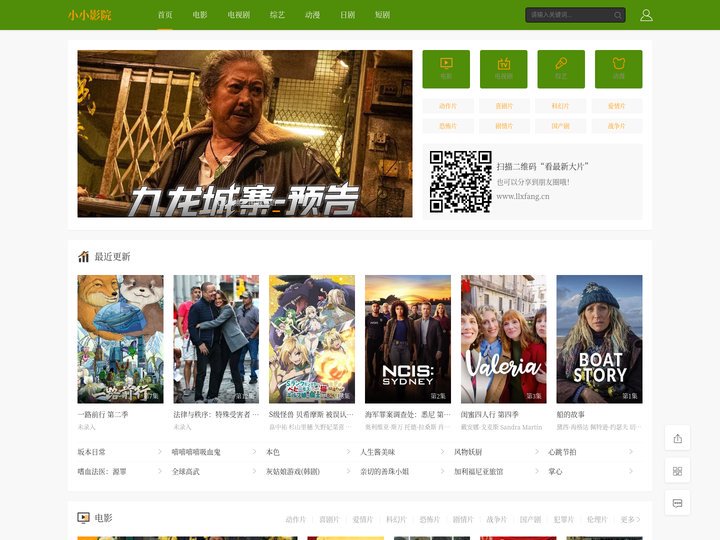Click the floating chat message icon

677,503
